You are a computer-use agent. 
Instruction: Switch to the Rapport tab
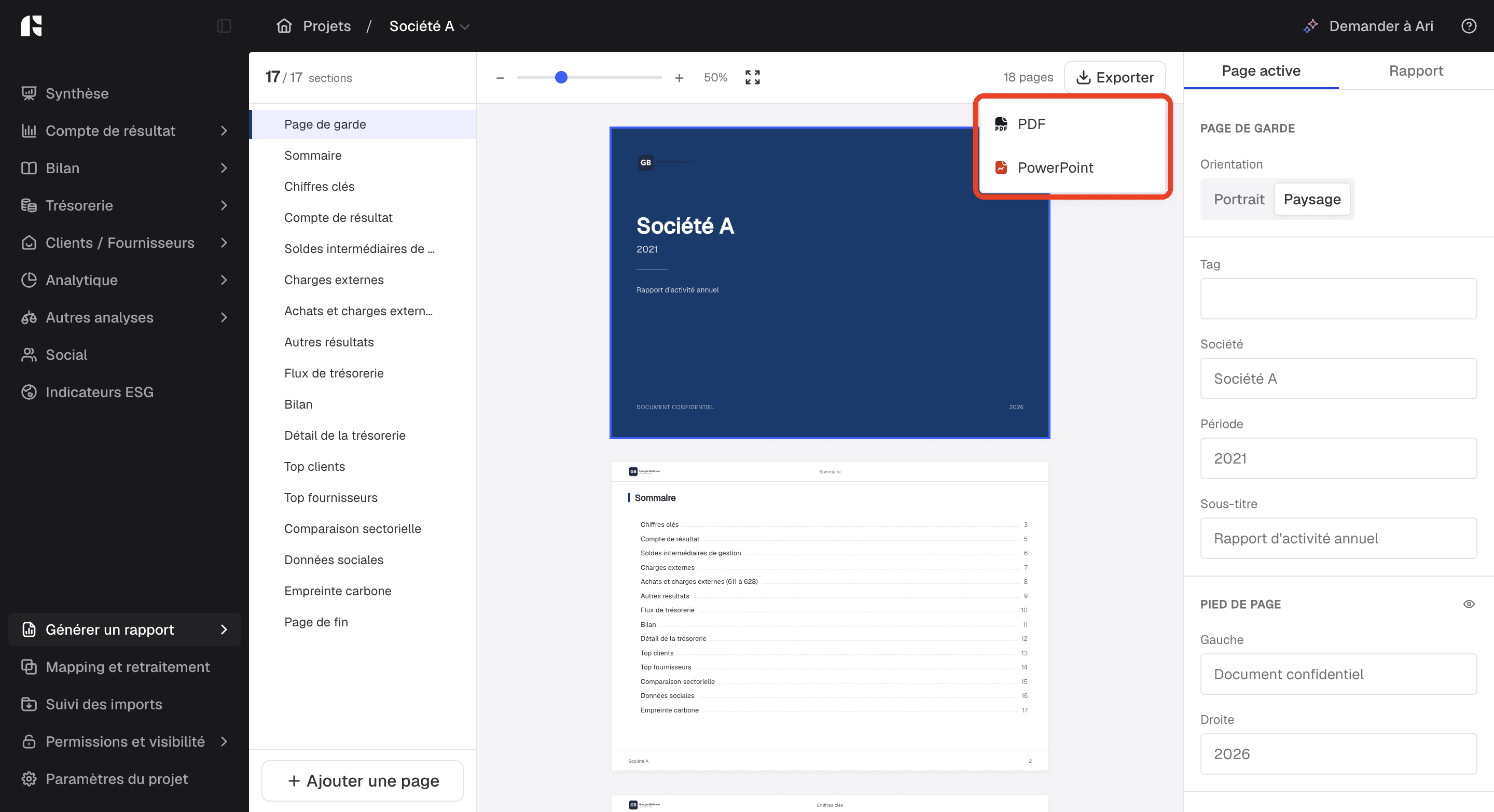[1416, 71]
